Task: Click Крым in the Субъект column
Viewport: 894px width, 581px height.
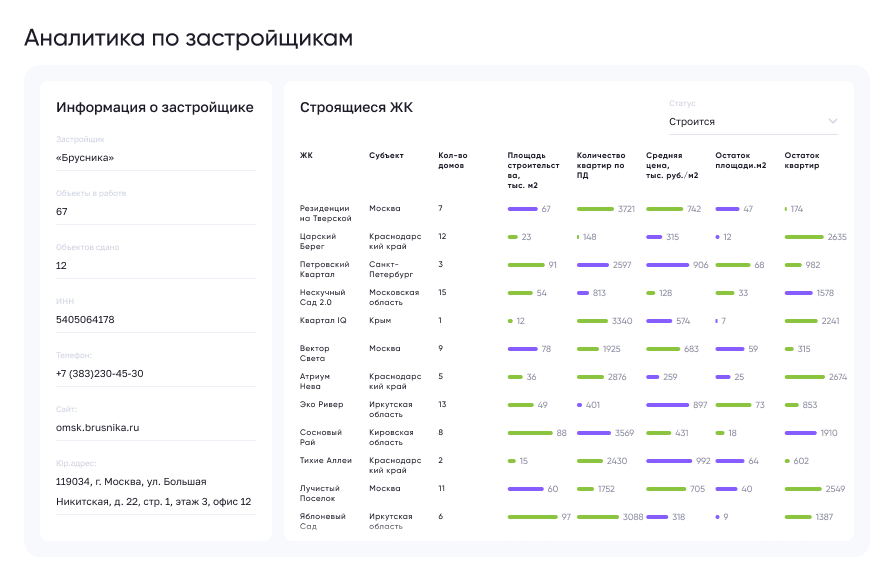Action: (x=380, y=320)
